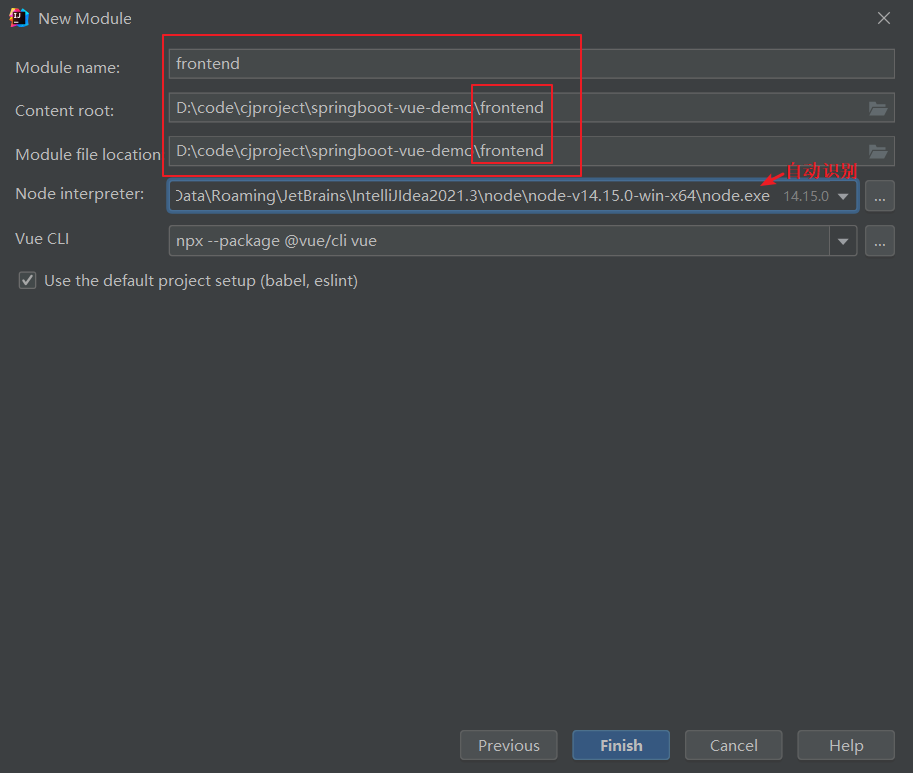This screenshot has width=913, height=773.
Task: Click the Node interpreter label
Action: pos(80,194)
